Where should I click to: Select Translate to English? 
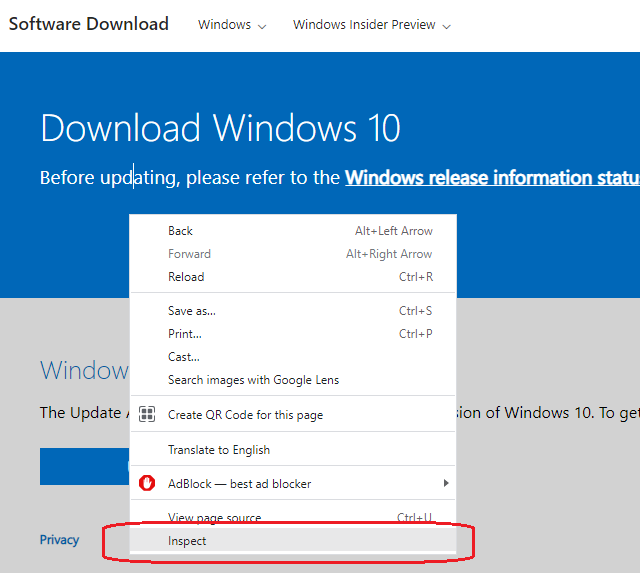click(293, 450)
